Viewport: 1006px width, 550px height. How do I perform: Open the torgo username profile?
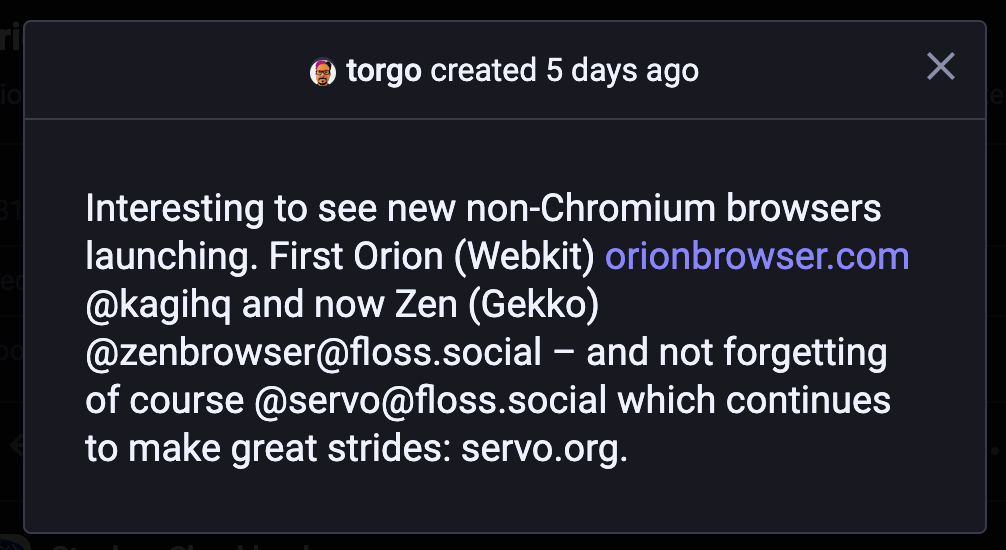pos(383,71)
